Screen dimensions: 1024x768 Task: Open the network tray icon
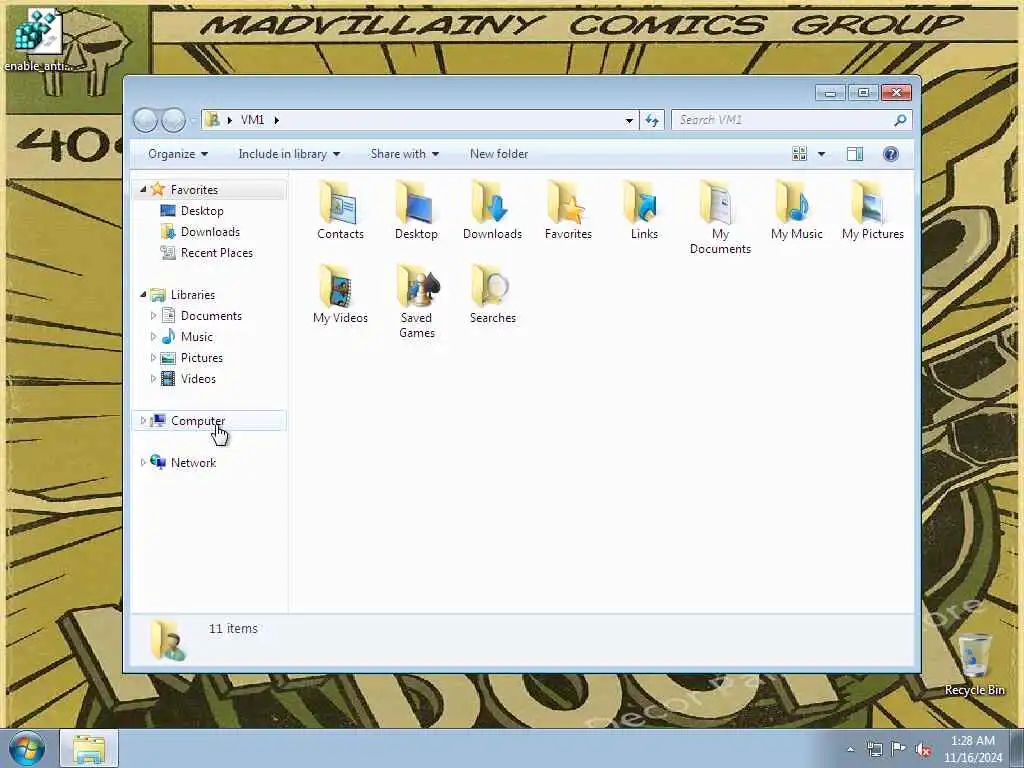874,749
